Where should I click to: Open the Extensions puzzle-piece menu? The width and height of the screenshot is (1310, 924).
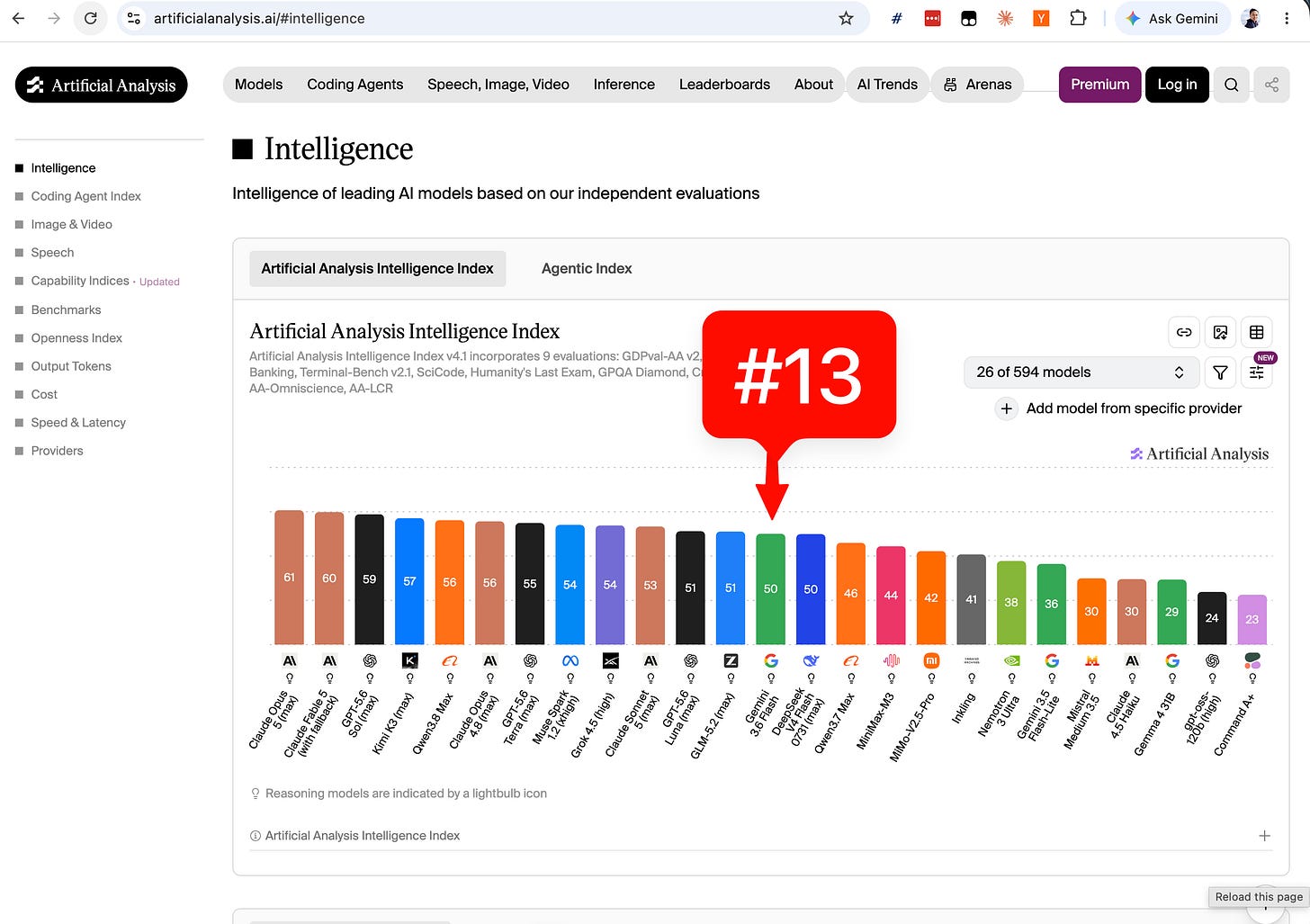(x=1078, y=18)
